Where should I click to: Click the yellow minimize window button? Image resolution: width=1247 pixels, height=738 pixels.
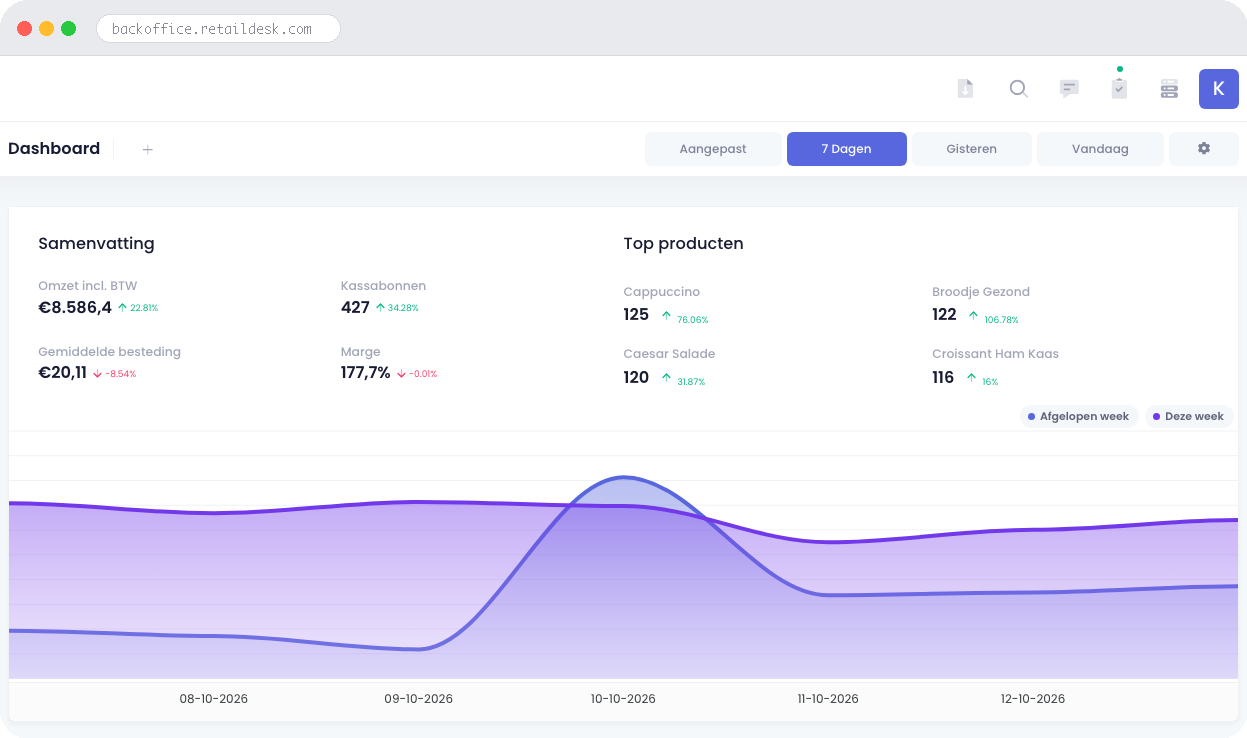tap(46, 29)
